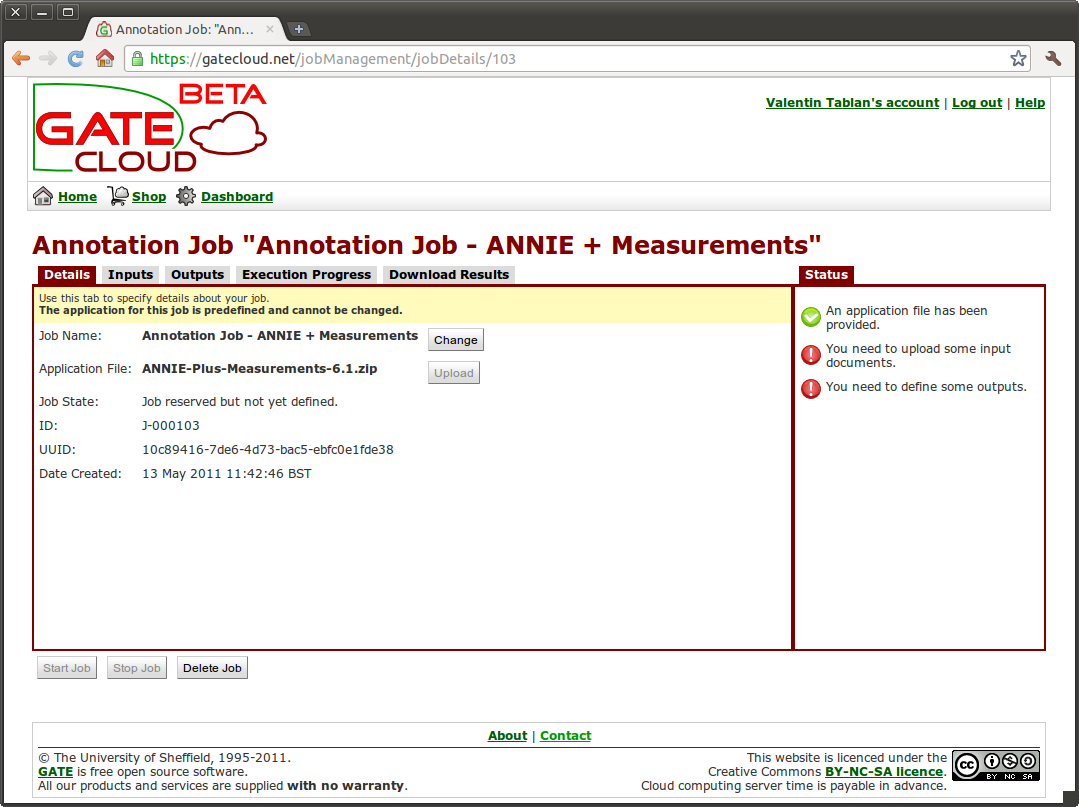Click the shopping cart icon beside Shop
Viewport: 1079px width, 807px height.
[x=118, y=196]
